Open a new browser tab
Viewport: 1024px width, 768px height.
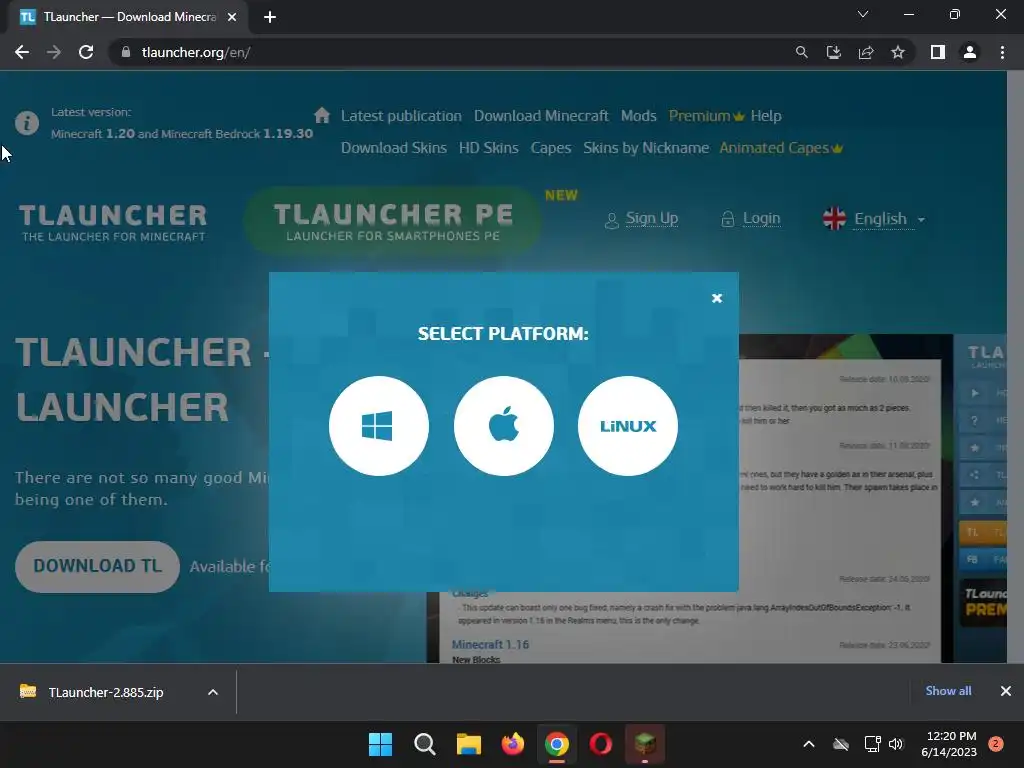click(270, 17)
